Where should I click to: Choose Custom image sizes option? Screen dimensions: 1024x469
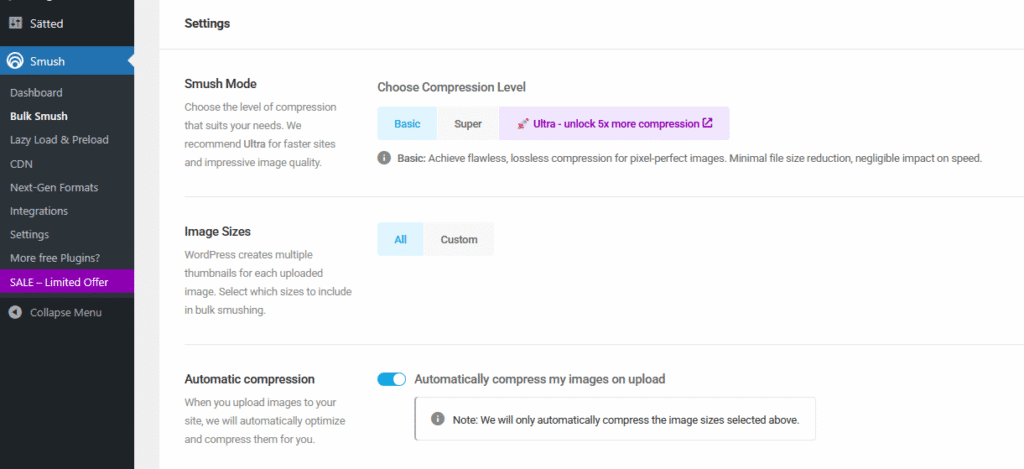459,239
